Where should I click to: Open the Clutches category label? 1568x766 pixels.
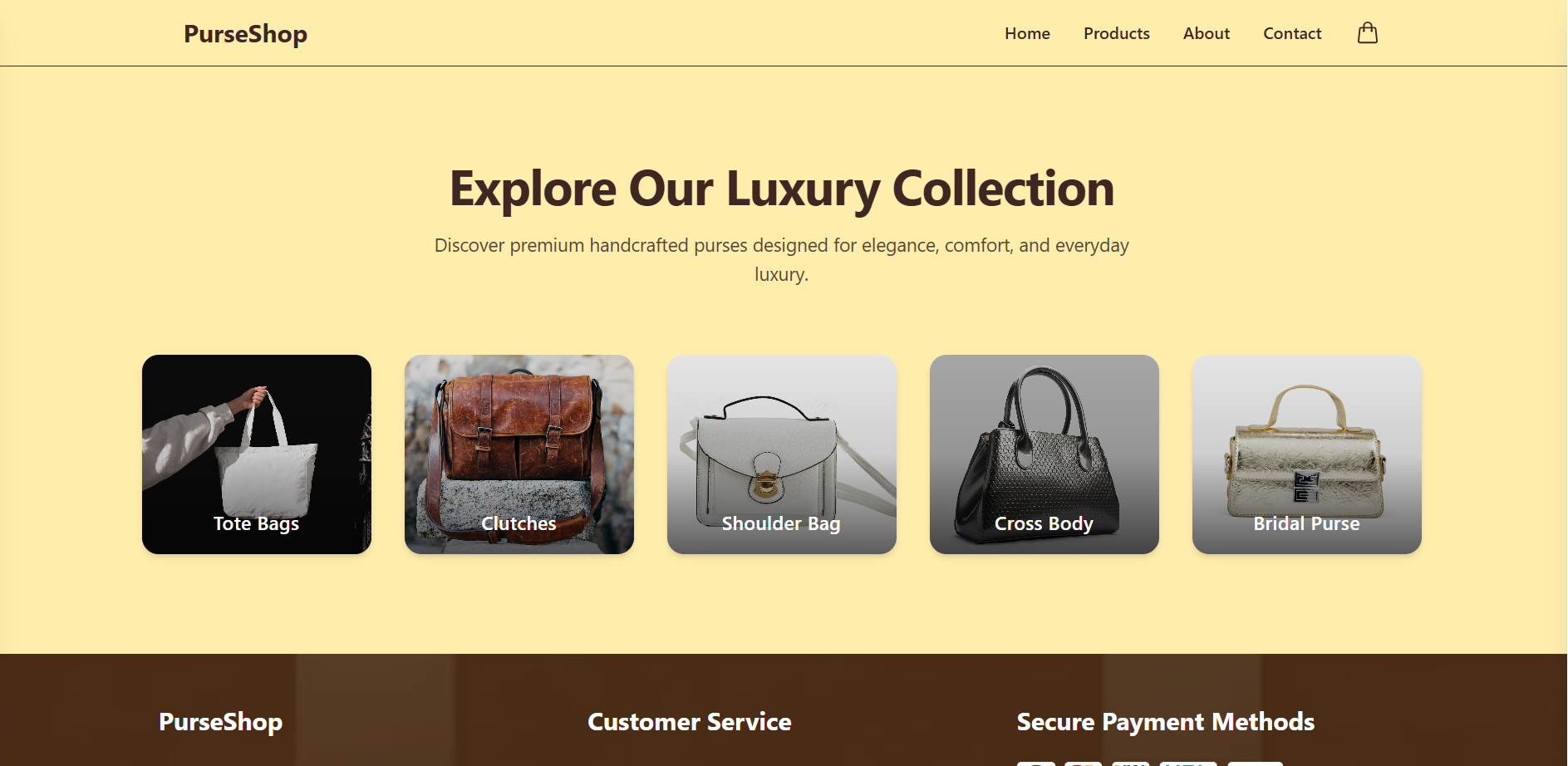519,523
